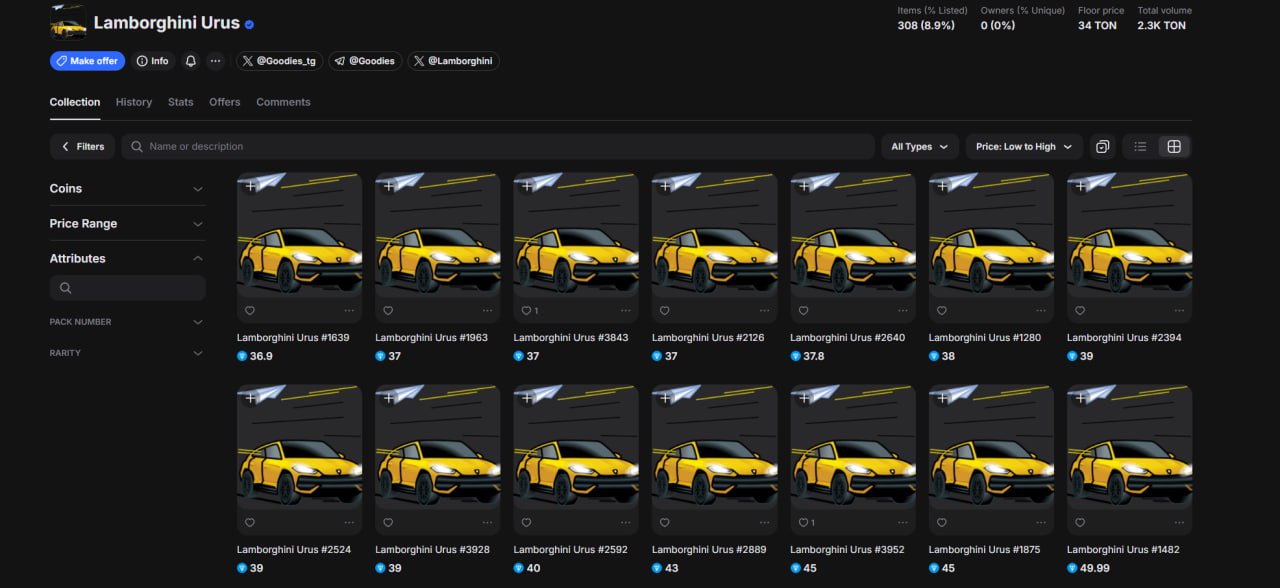Click the magnifier icon in Attributes search
Image resolution: width=1280 pixels, height=588 pixels.
click(66, 288)
